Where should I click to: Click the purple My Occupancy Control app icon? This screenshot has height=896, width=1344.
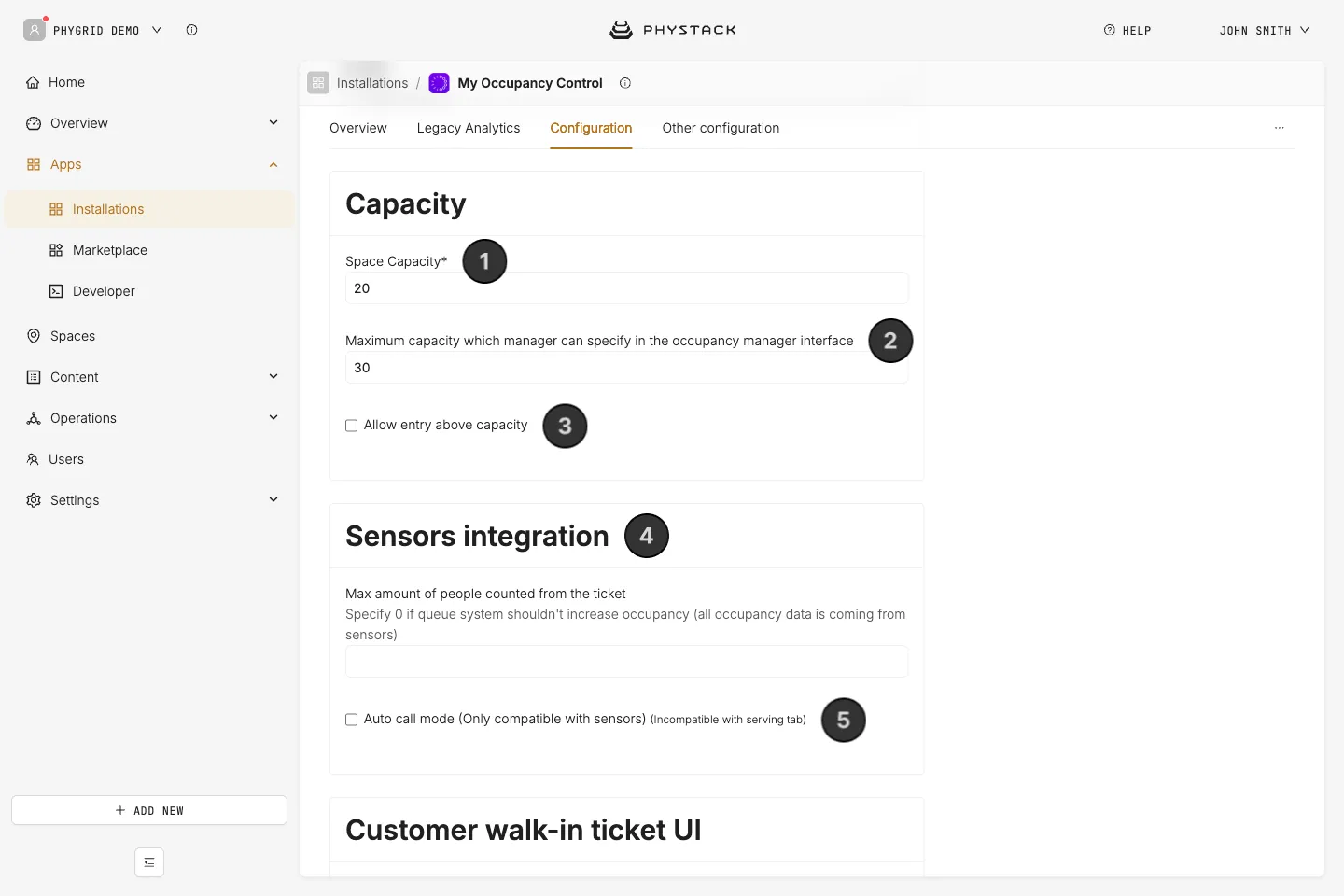point(439,83)
